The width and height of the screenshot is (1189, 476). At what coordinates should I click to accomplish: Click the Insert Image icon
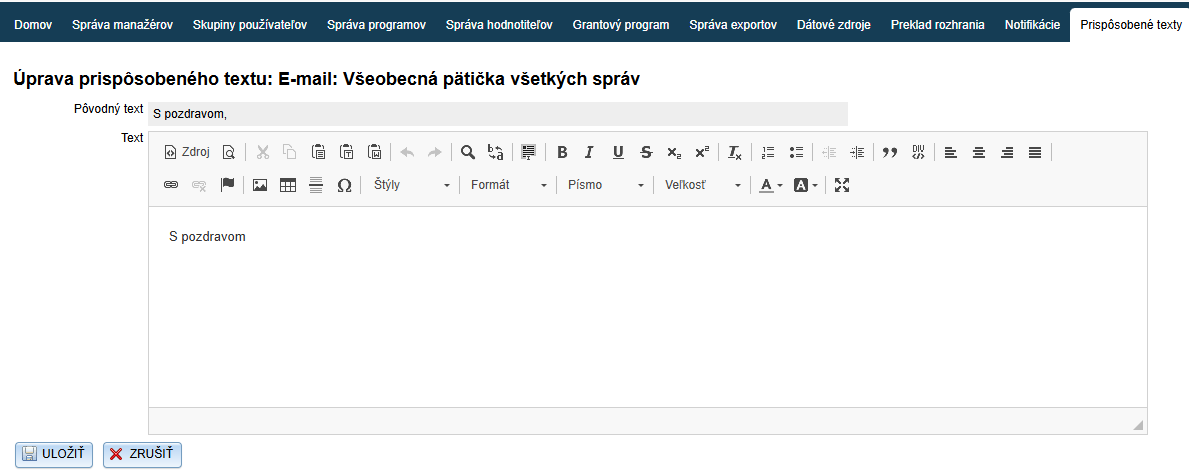[x=260, y=185]
